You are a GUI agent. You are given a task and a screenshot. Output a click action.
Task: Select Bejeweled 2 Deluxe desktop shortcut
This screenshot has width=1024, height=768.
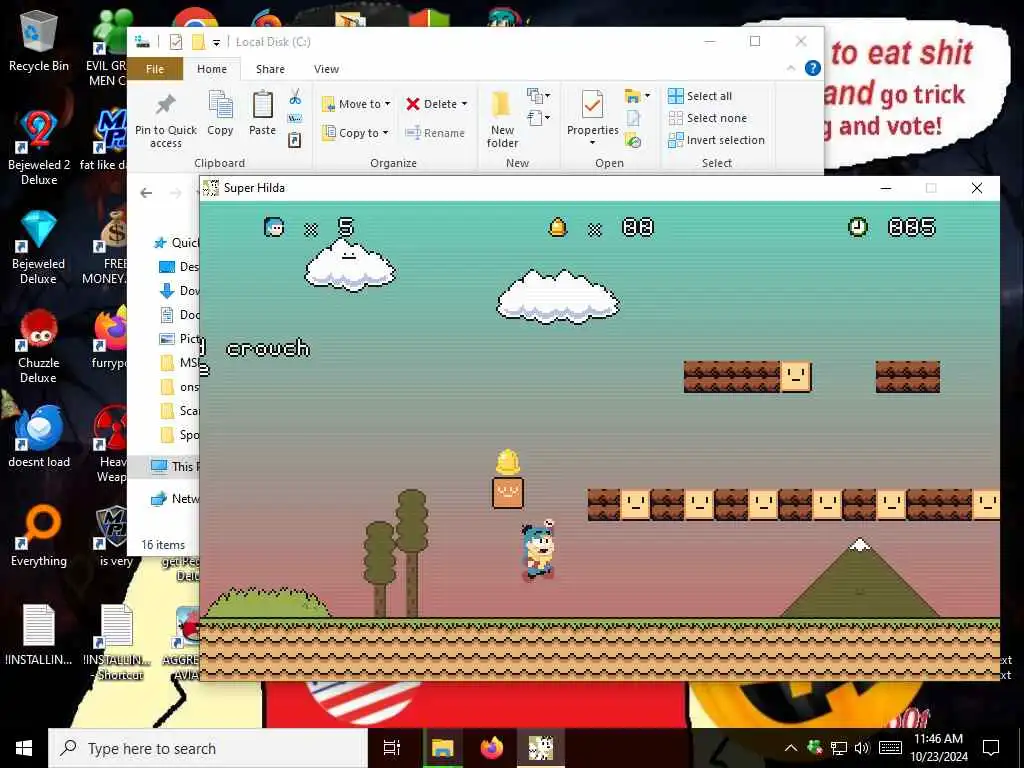pos(39,148)
